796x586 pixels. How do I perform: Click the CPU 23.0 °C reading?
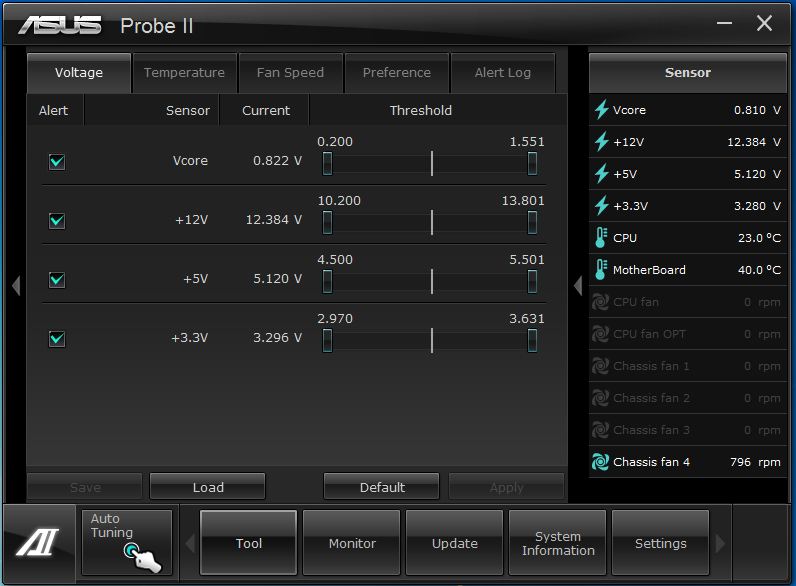[x=759, y=238]
